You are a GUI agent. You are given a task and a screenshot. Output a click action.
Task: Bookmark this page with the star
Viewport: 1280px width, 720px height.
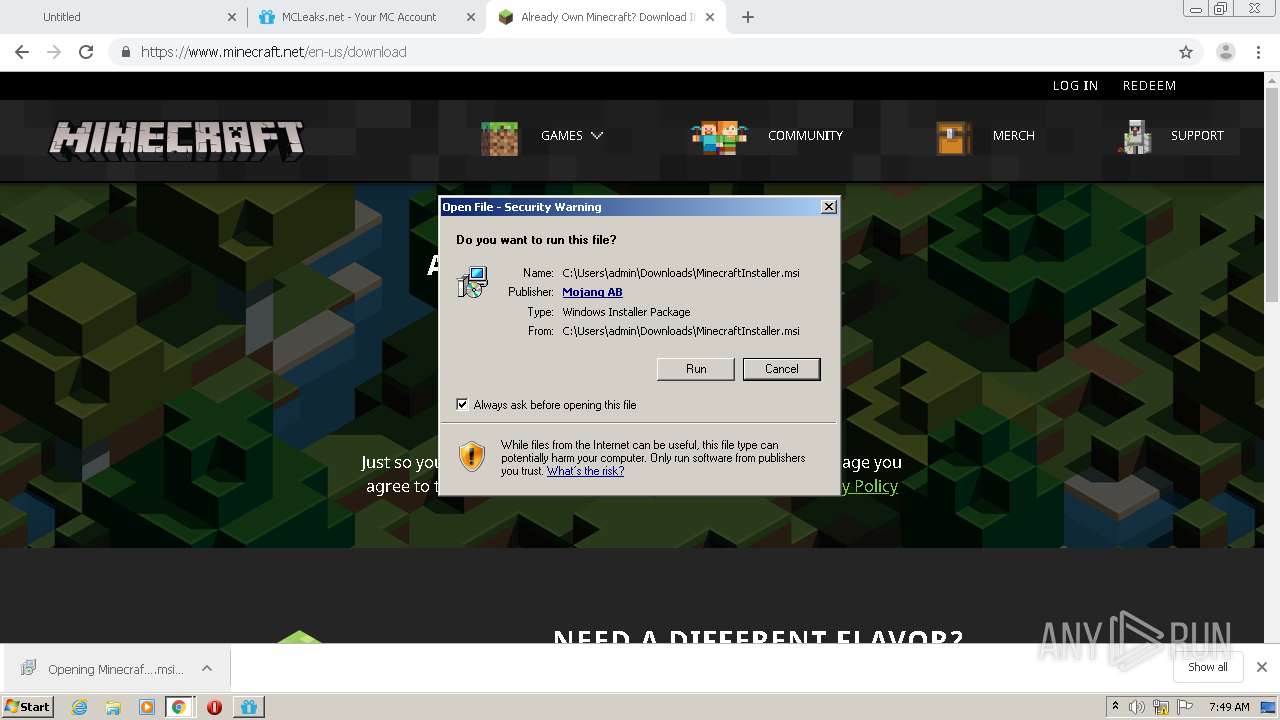1186,52
